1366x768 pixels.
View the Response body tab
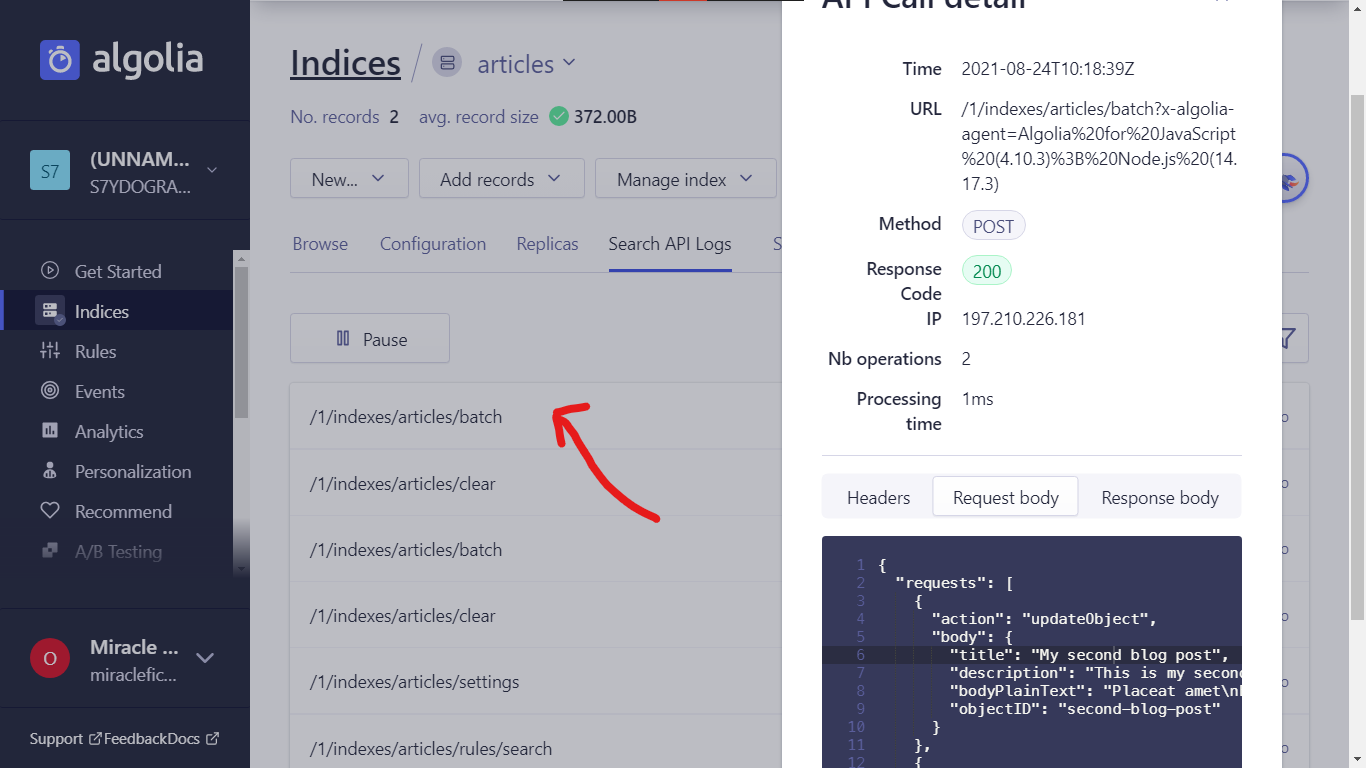pos(1159,497)
